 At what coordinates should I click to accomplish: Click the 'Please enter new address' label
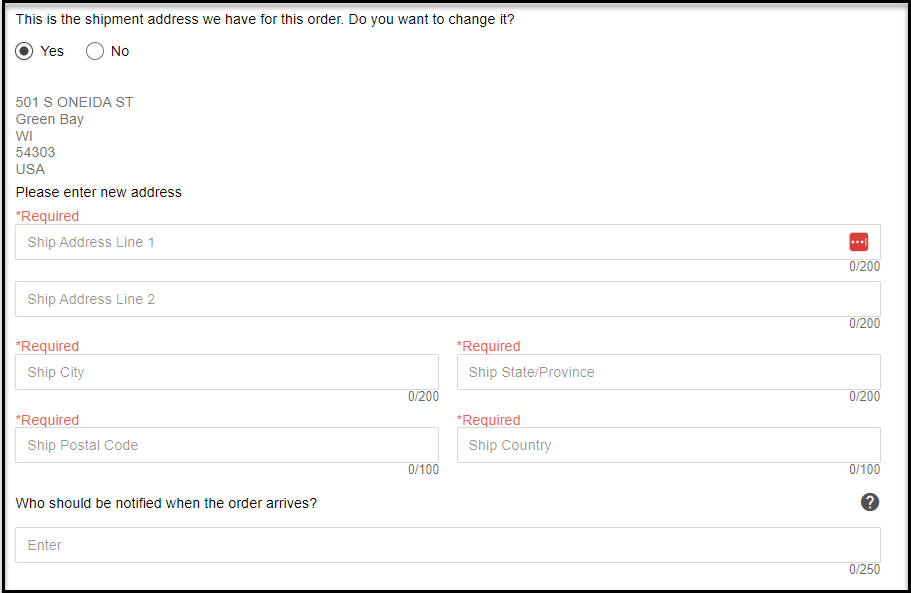point(99,192)
